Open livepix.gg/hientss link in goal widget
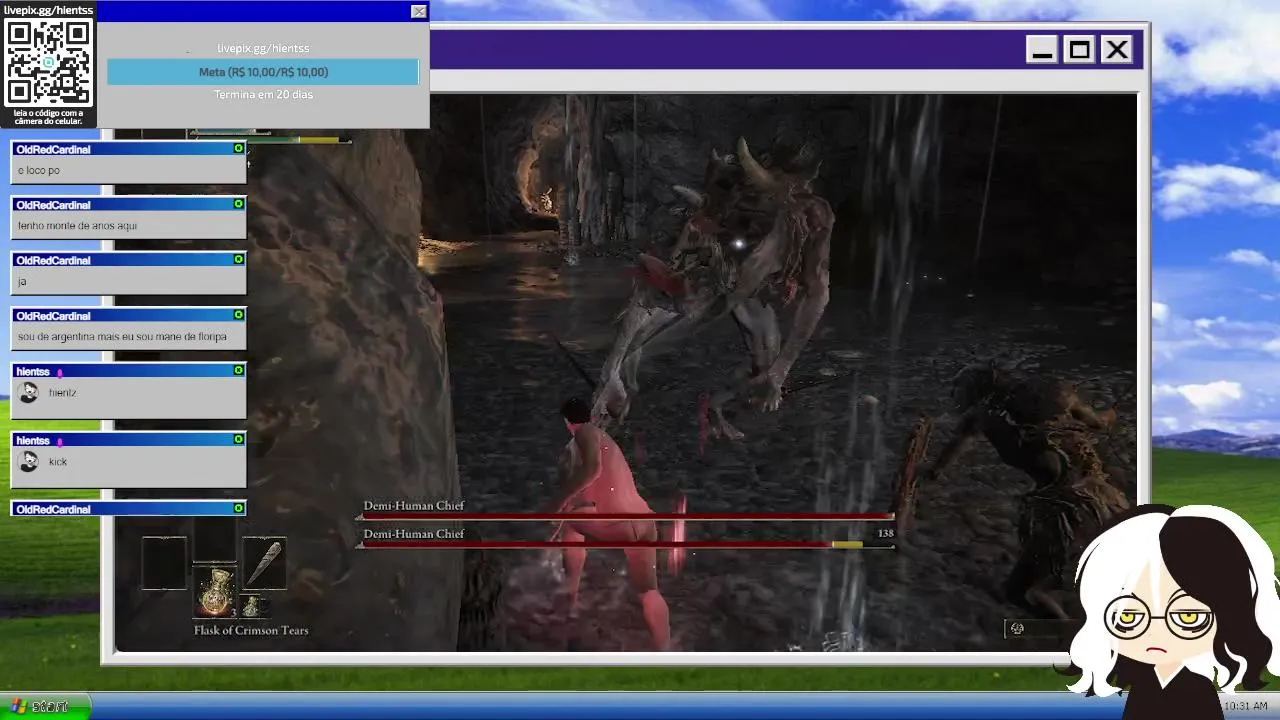 click(263, 48)
